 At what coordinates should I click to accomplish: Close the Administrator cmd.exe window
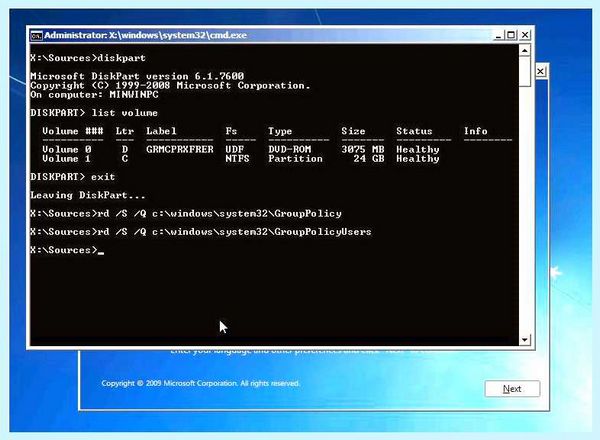click(525, 35)
